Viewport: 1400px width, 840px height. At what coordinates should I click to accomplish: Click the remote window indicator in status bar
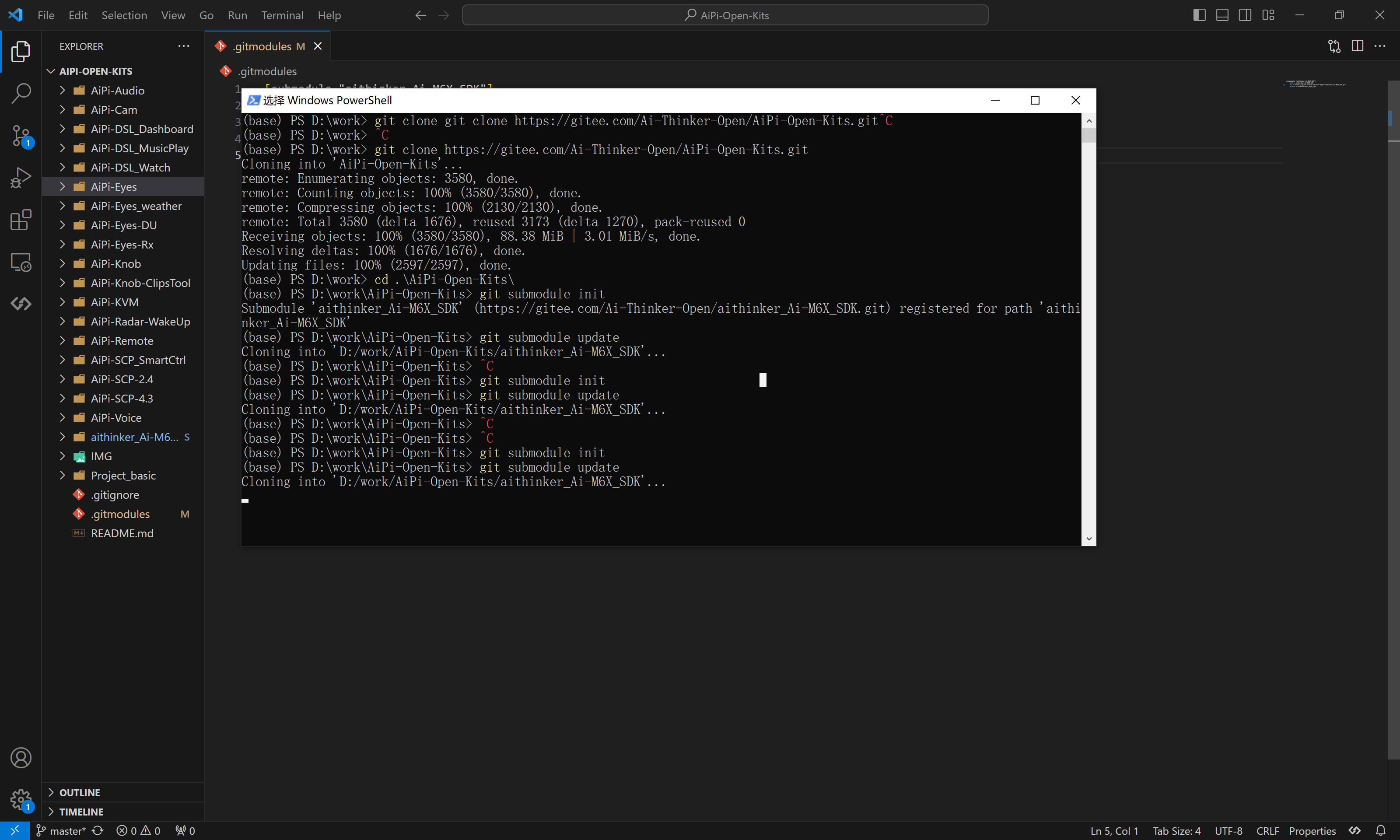(15, 830)
